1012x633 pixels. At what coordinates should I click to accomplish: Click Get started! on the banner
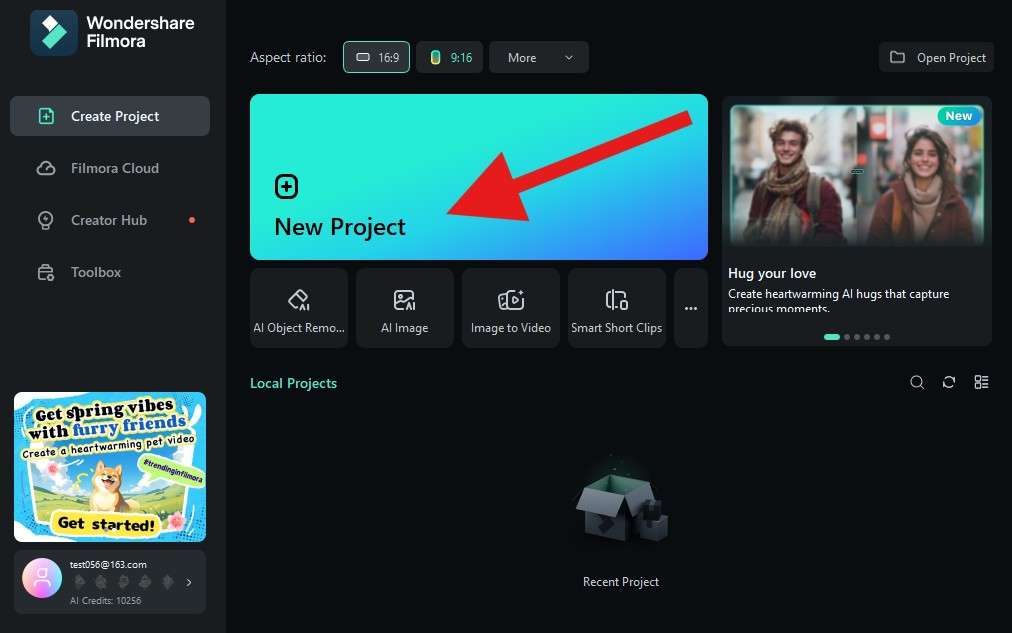[106, 523]
